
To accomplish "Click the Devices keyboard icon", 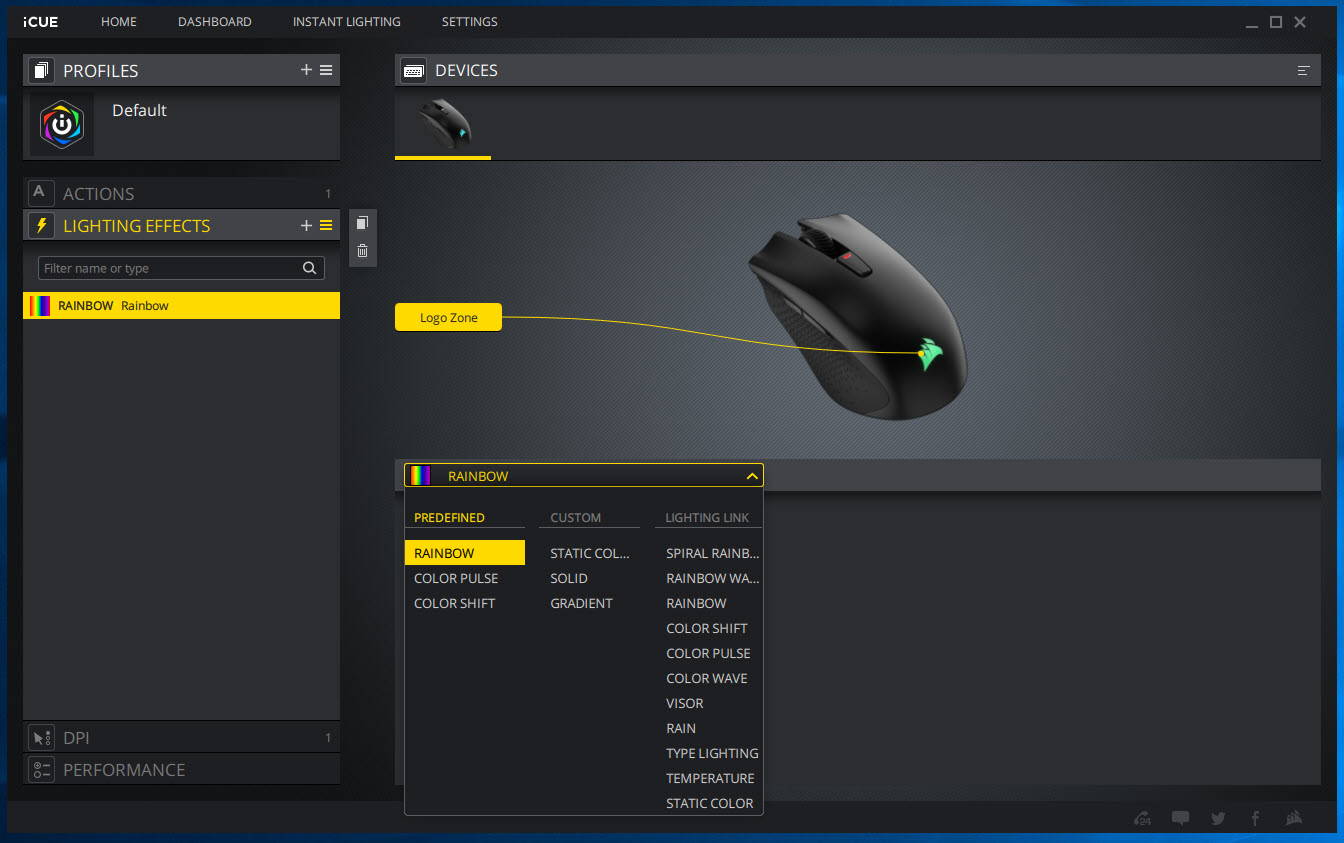I will pyautogui.click(x=413, y=70).
